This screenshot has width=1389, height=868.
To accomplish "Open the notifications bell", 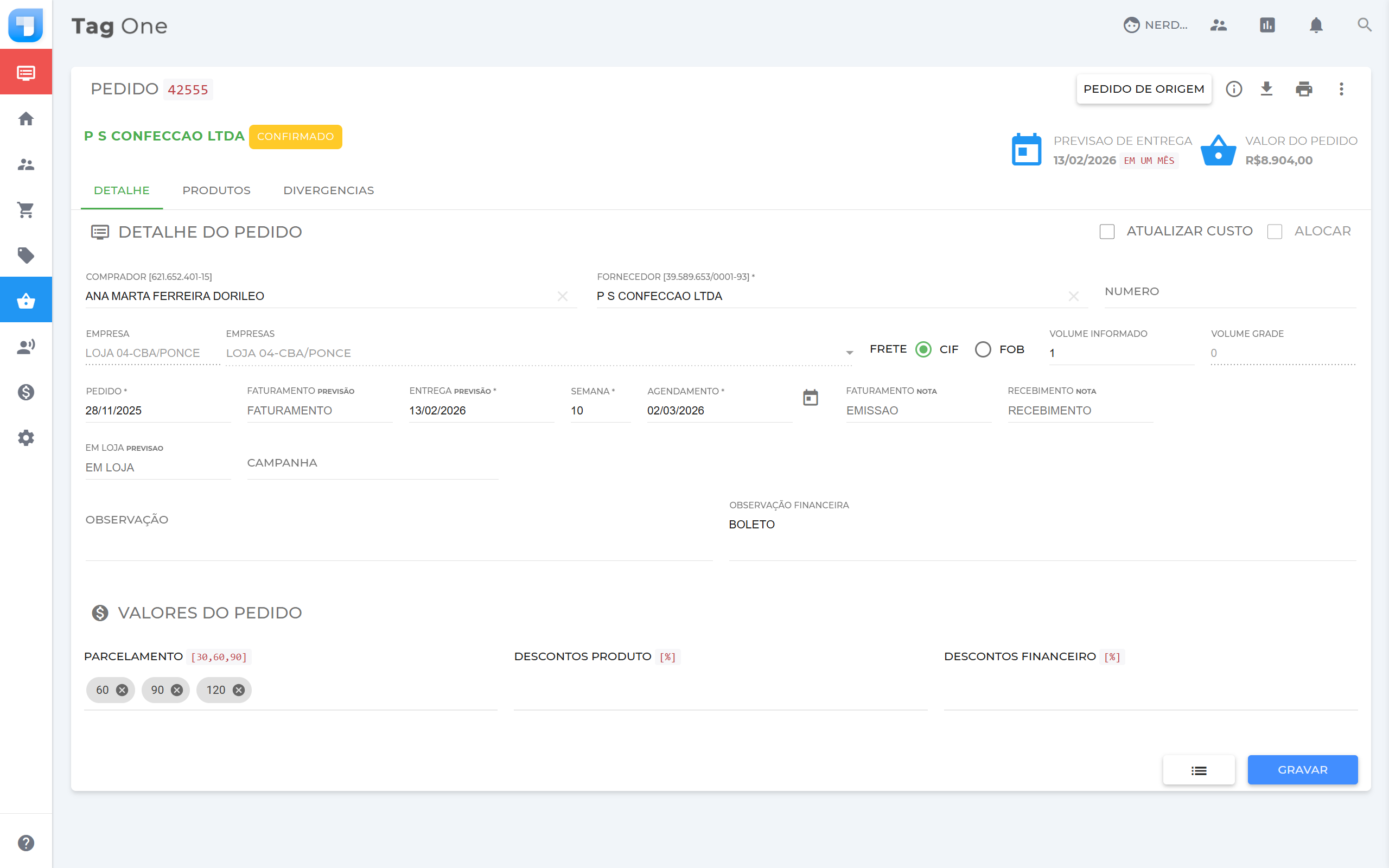I will [1316, 25].
